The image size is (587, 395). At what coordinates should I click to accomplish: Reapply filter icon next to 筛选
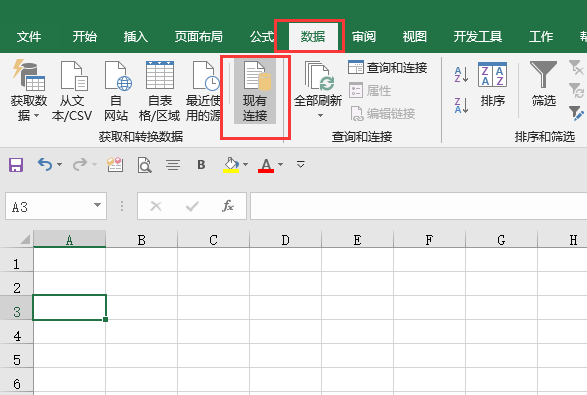[576, 90]
